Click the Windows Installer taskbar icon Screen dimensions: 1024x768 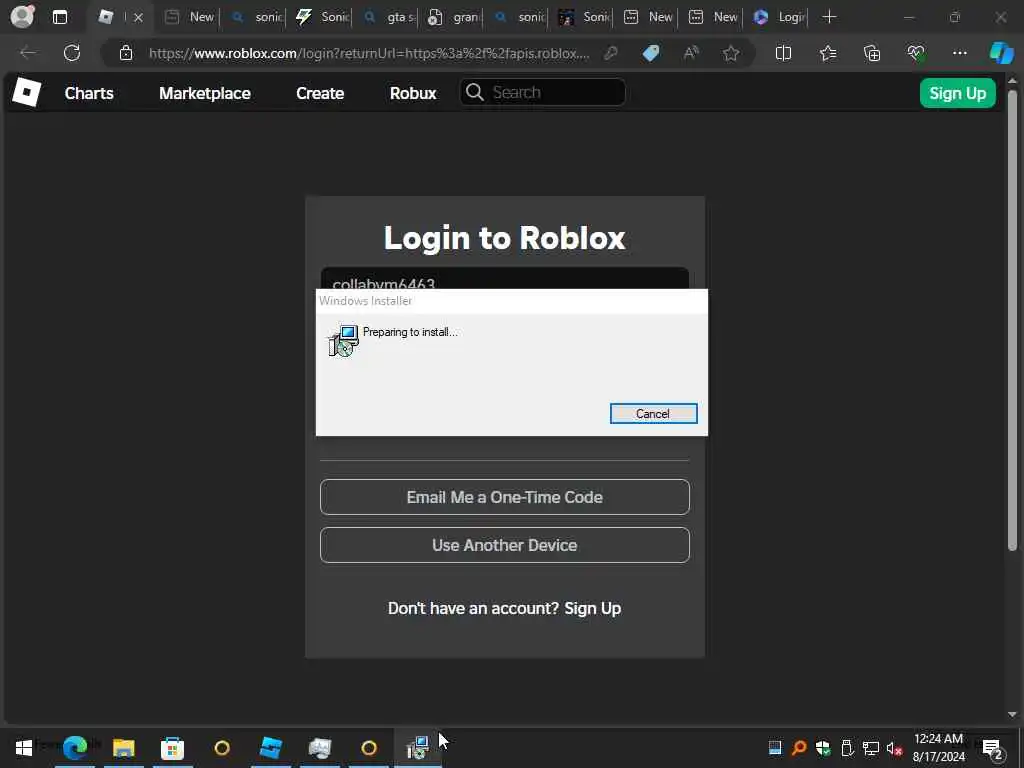(x=417, y=748)
